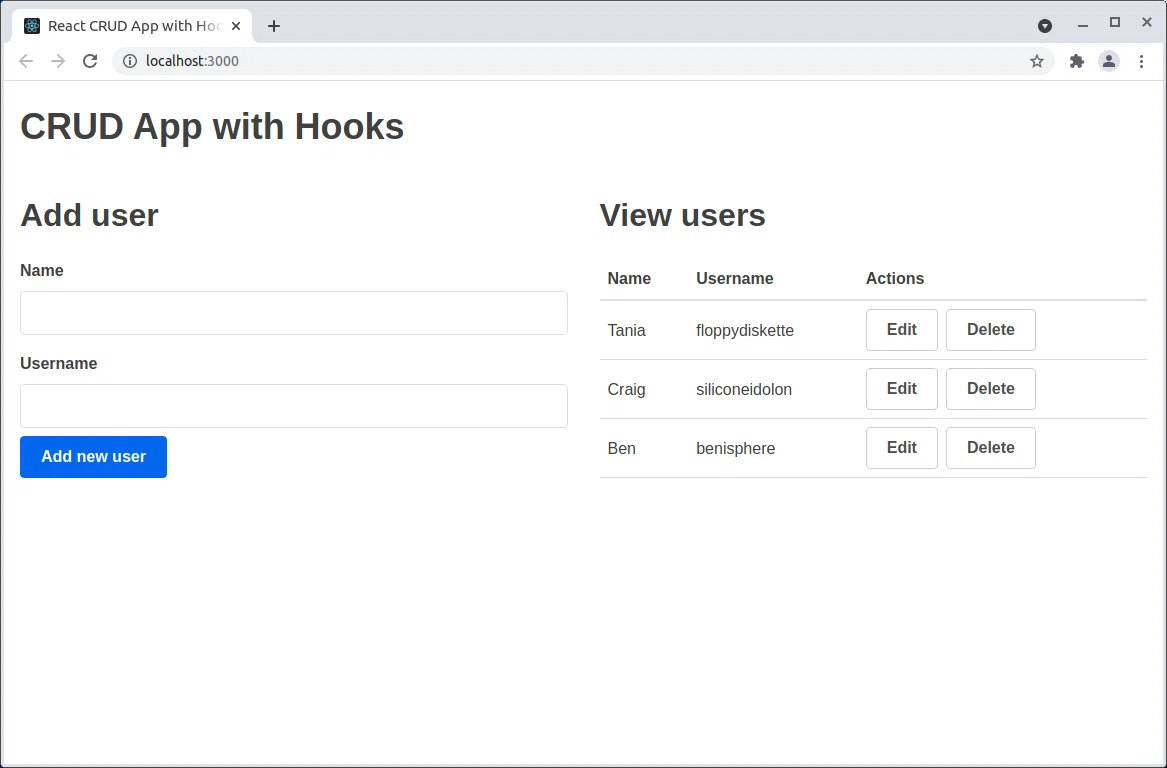Click the Username input field
This screenshot has width=1167, height=768.
tap(294, 406)
